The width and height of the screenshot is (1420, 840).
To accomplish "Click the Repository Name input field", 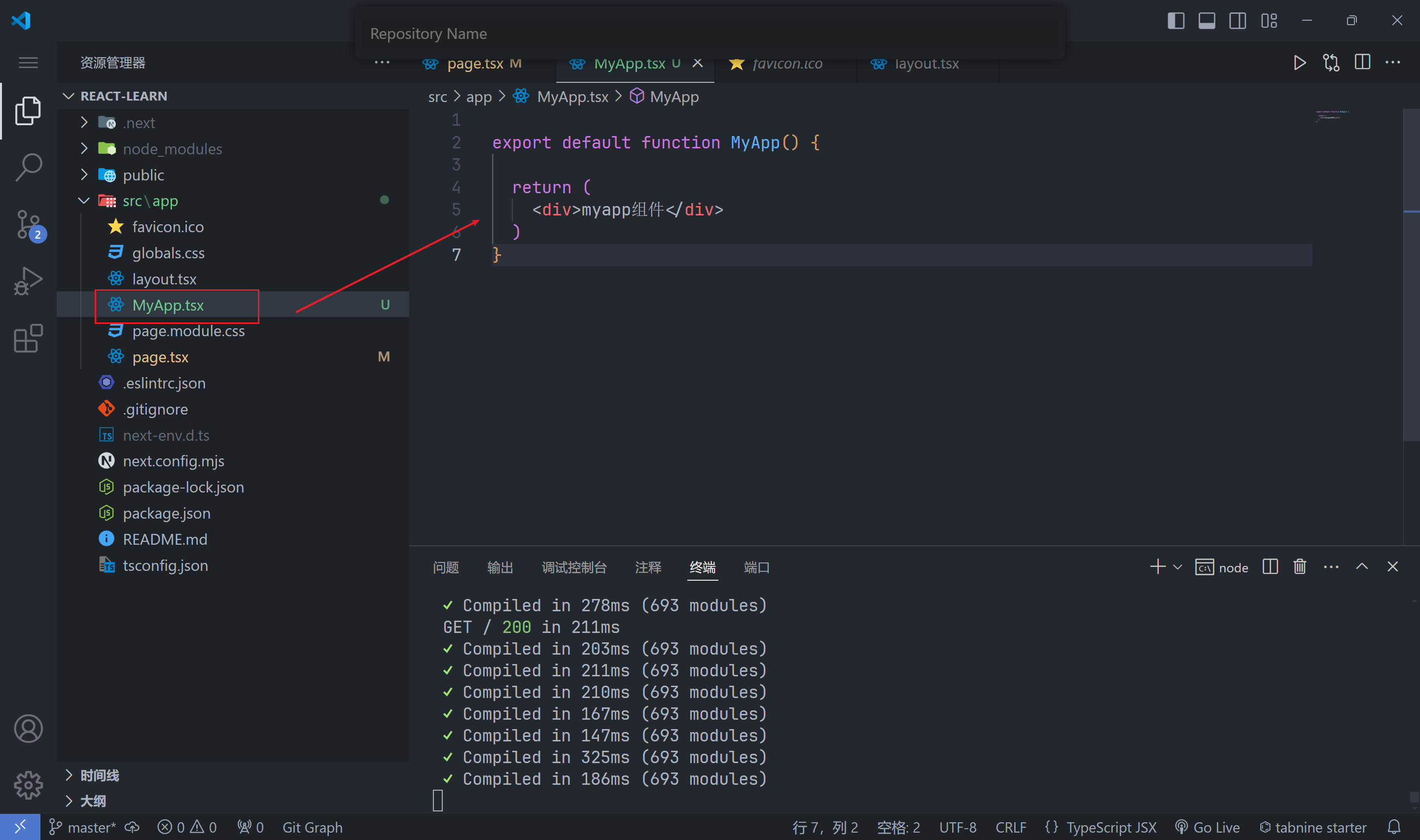I will 710,34.
